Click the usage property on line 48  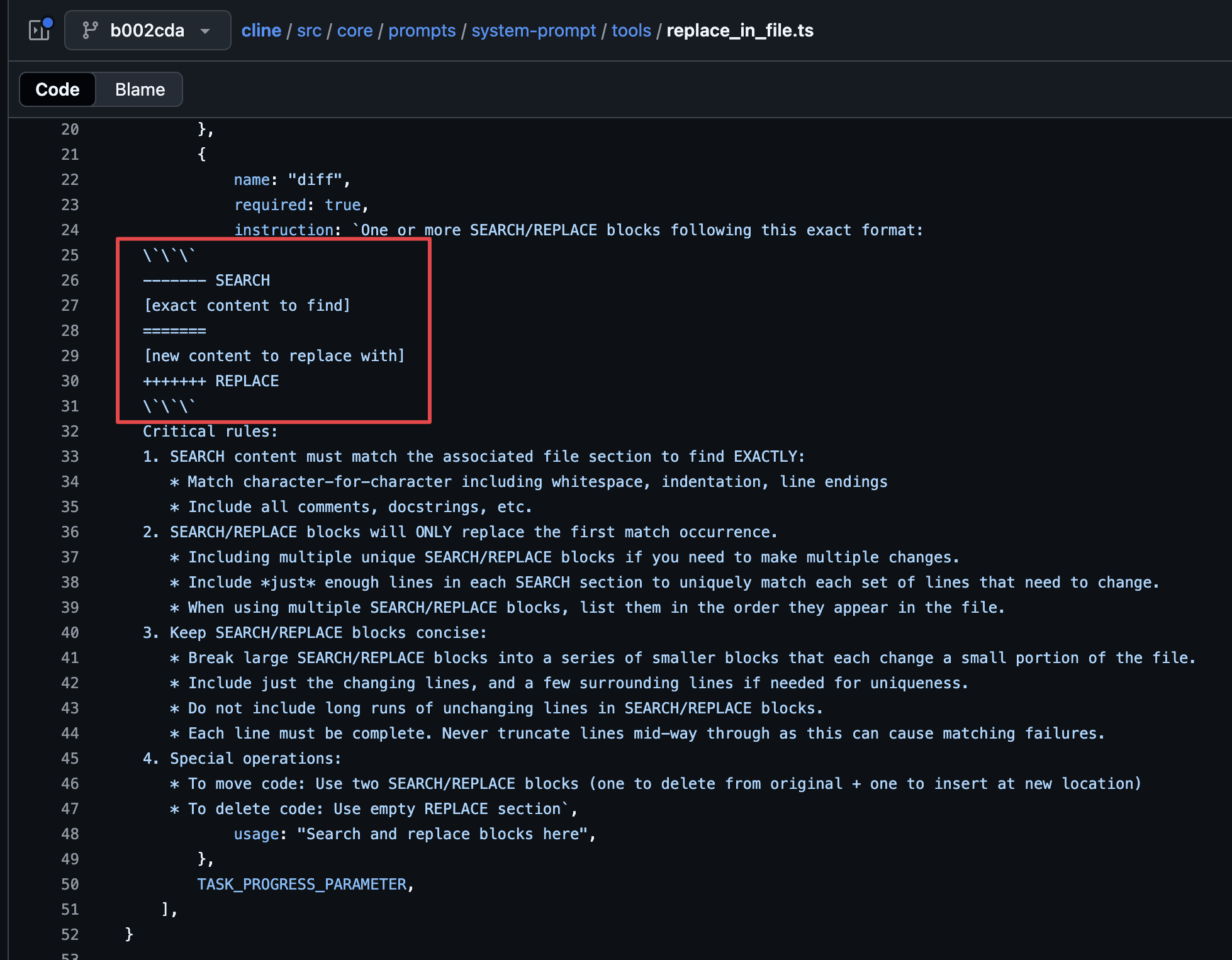coord(256,834)
